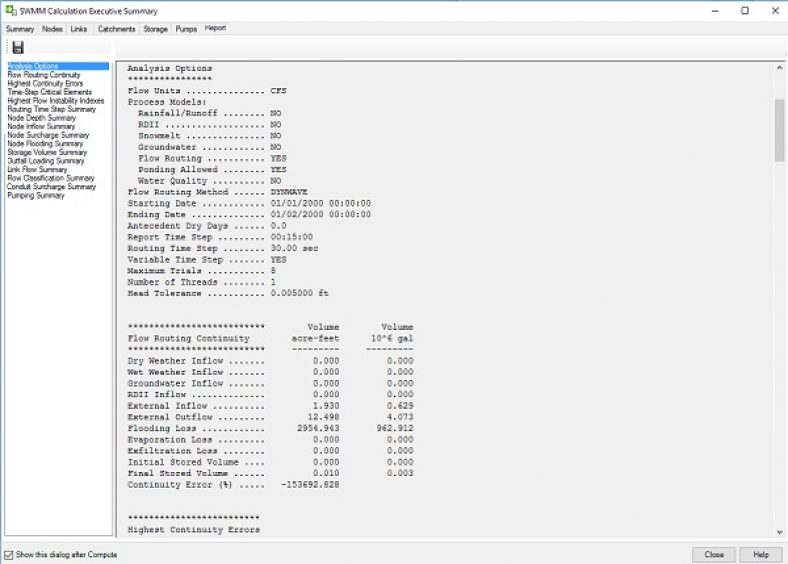Open the Catchments tab
Image resolution: width=788 pixels, height=564 pixels.
point(117,29)
